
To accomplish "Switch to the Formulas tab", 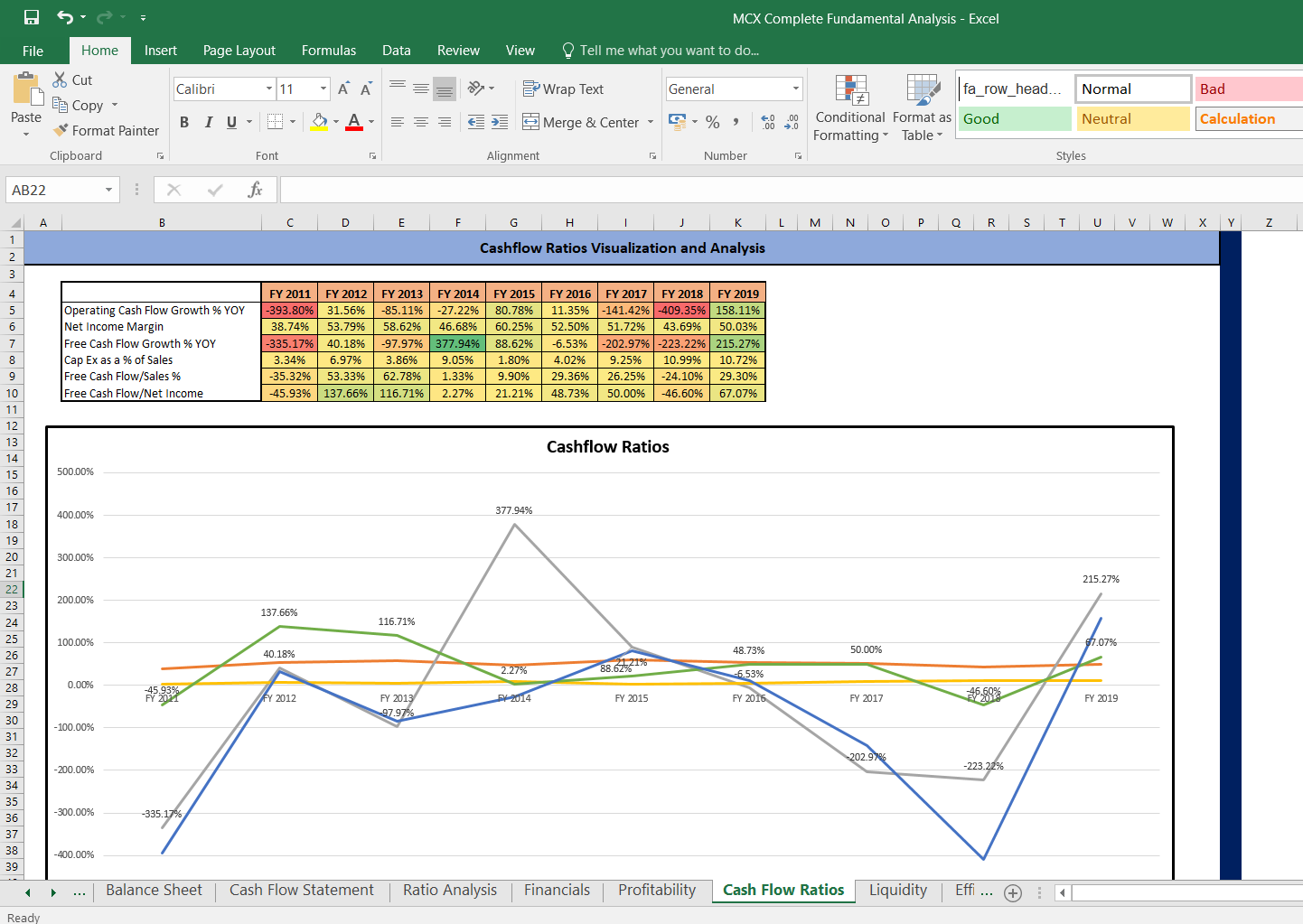I will [x=329, y=51].
